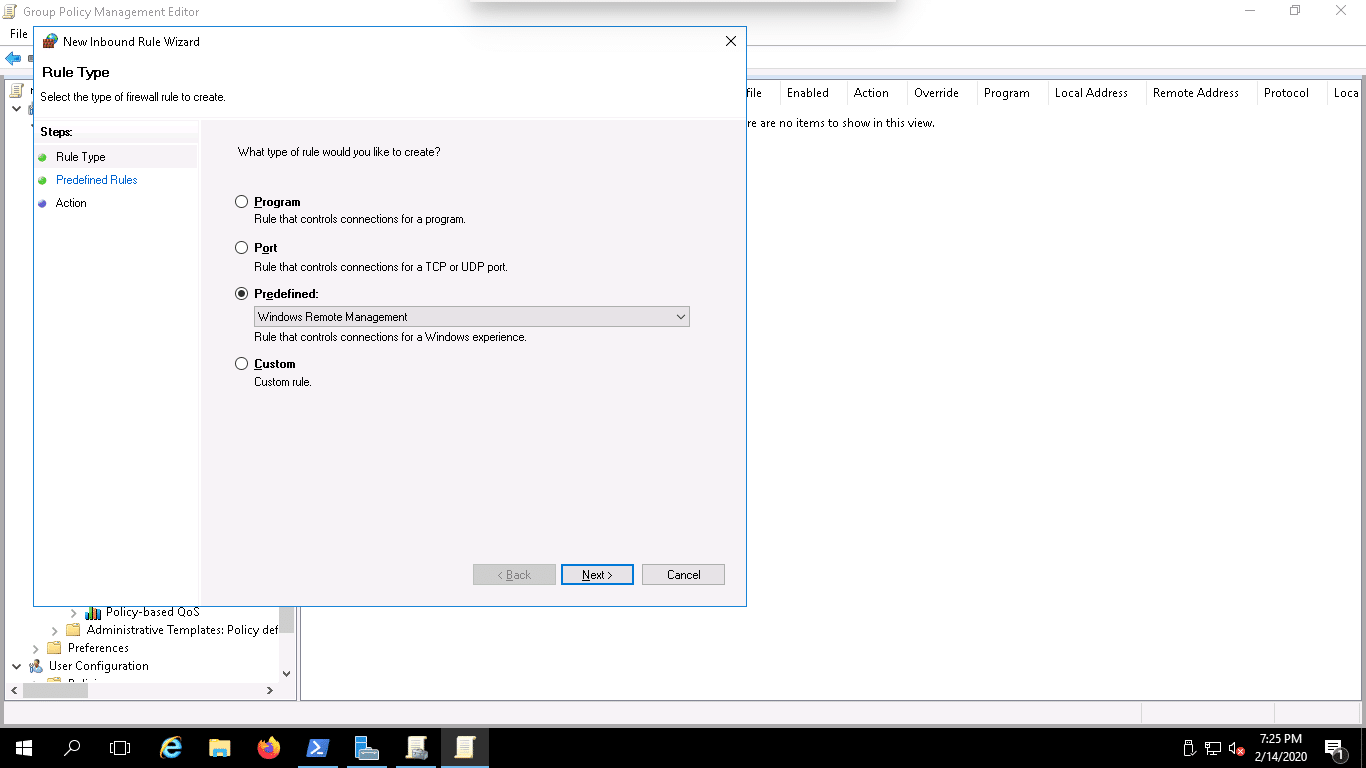
Task: Switch to the Group Policy Management taskbar window
Action: (x=416, y=748)
